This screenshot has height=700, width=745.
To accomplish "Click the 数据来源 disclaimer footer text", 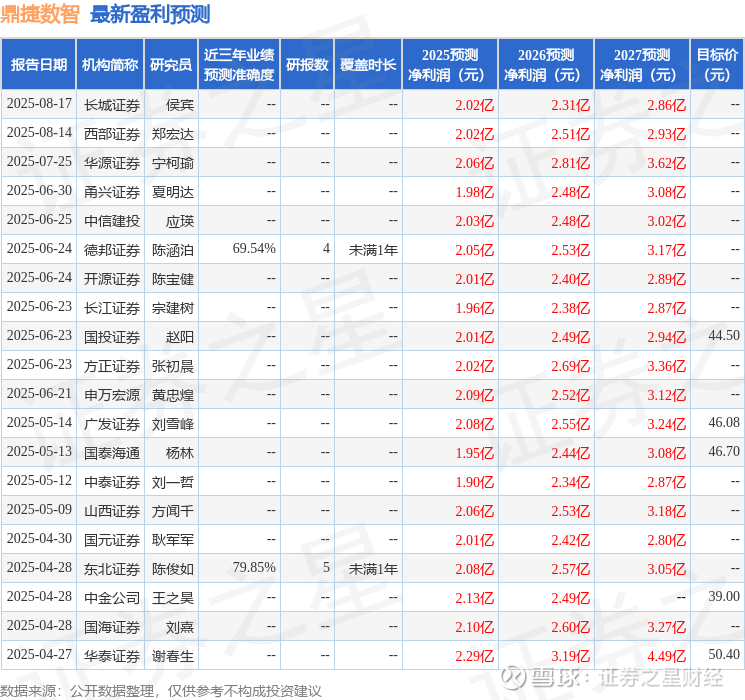I will click(161, 690).
